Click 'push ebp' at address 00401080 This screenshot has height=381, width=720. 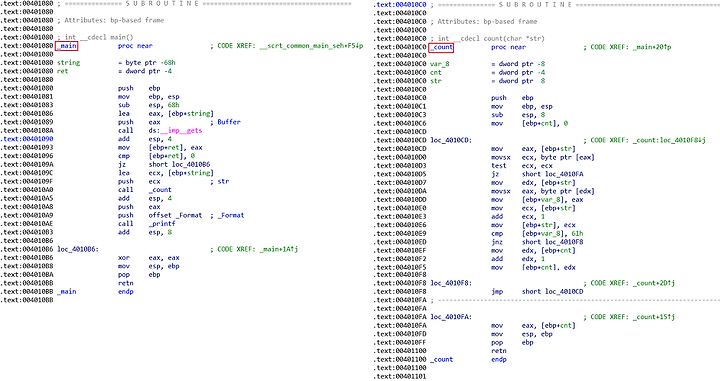click(x=139, y=88)
